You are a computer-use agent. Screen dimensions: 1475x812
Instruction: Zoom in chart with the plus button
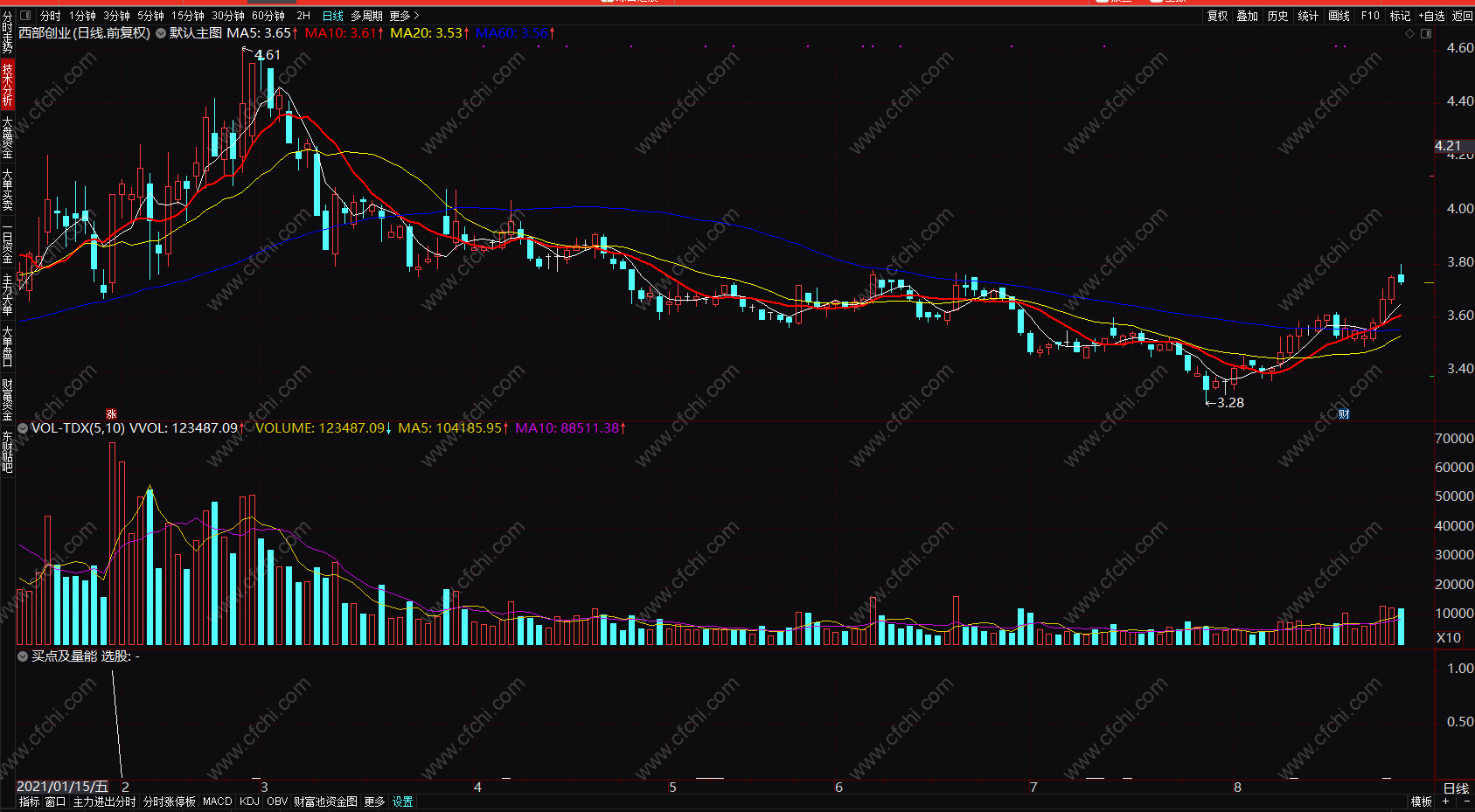tap(1446, 802)
